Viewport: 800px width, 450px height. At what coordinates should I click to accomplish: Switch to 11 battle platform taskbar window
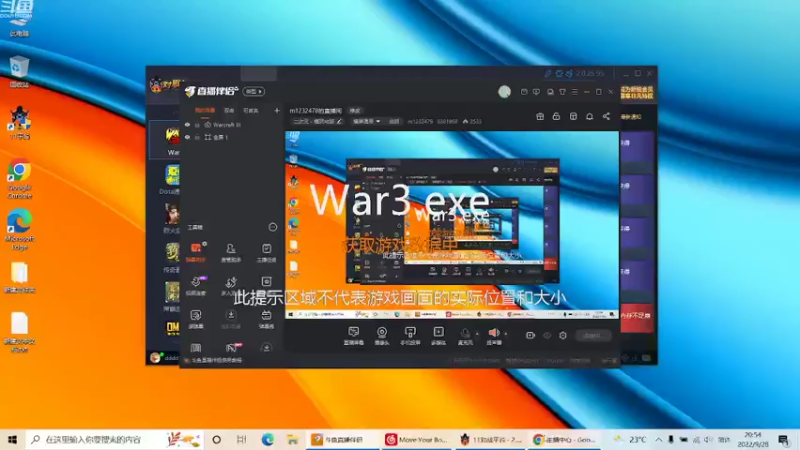490,439
